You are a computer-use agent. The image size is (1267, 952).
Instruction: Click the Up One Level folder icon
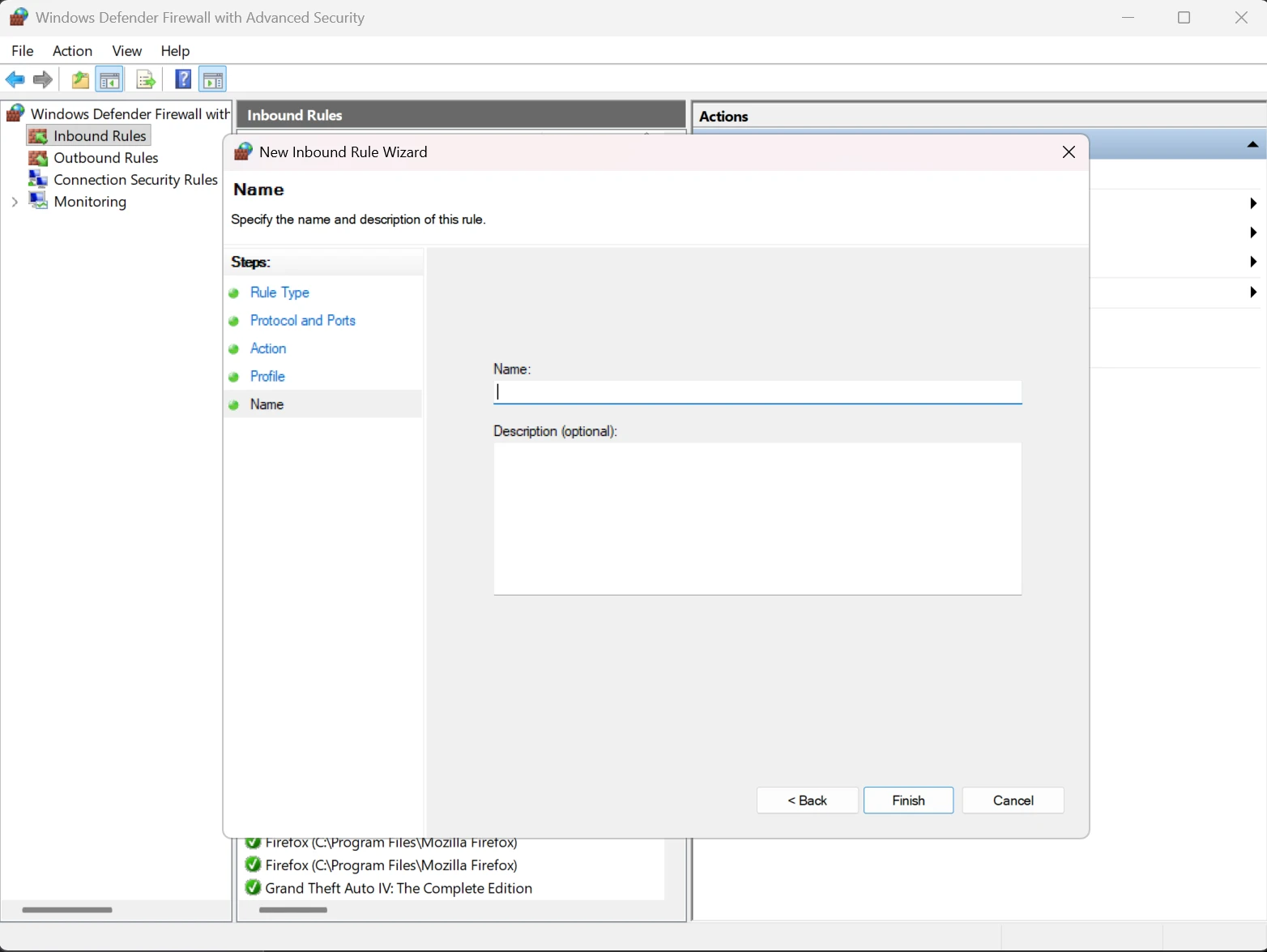tap(80, 79)
